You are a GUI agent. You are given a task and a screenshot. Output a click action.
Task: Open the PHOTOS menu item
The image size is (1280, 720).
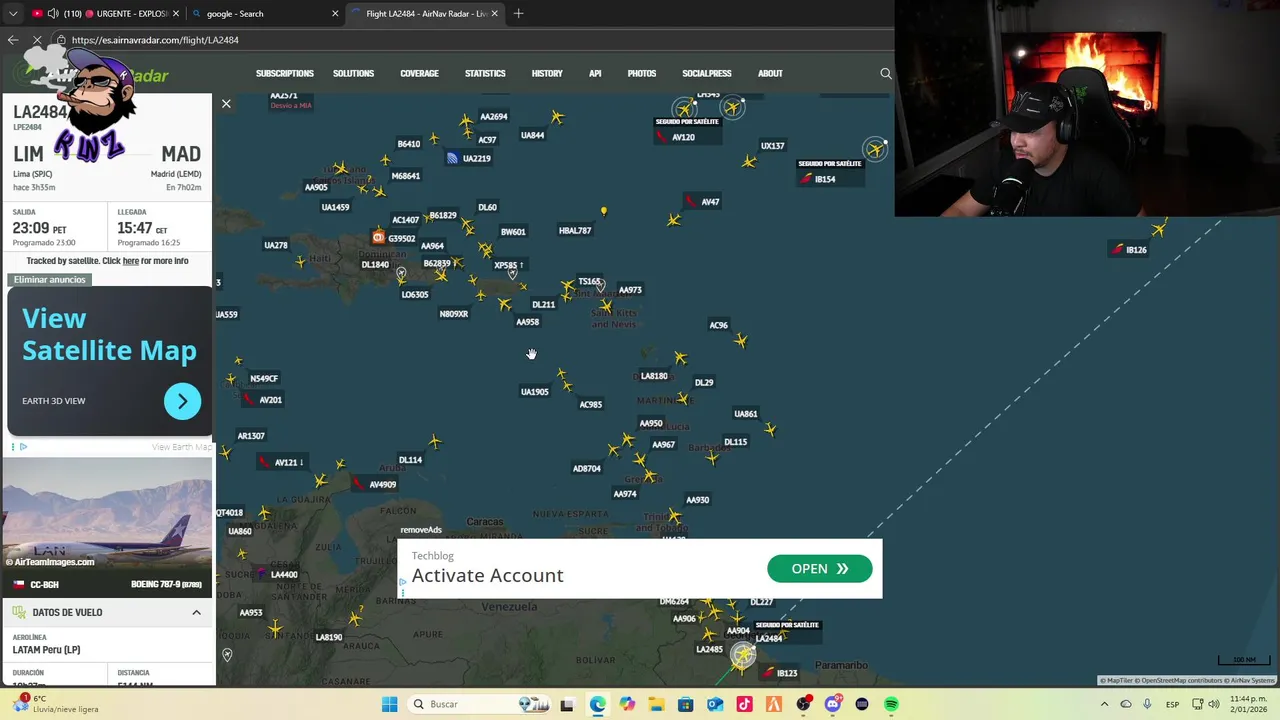[642, 73]
